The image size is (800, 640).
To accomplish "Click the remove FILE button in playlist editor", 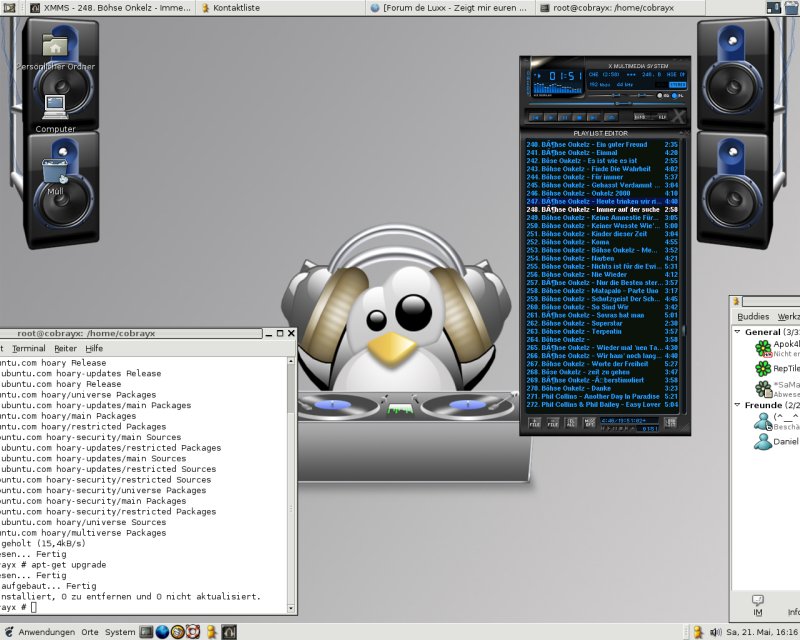I will [553, 423].
